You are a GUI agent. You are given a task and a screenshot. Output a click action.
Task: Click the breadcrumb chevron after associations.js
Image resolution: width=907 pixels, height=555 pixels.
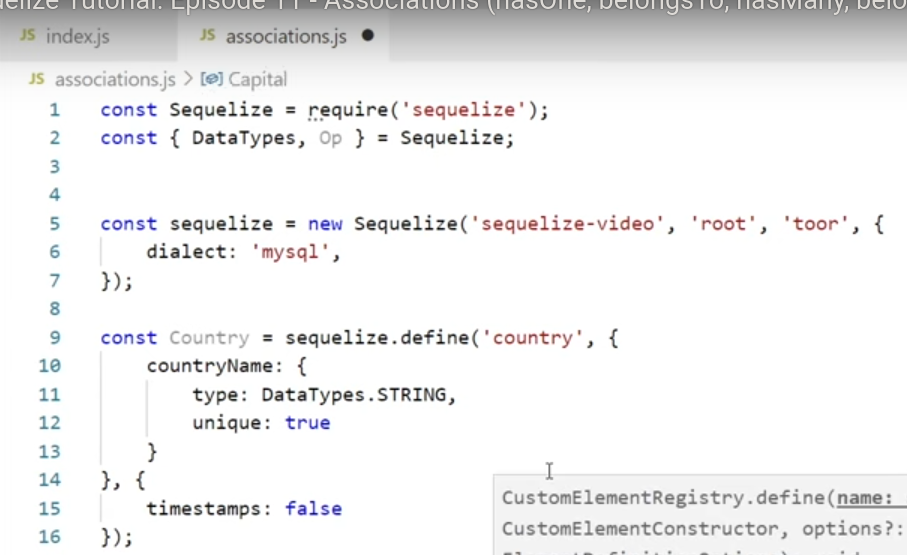(x=188, y=79)
